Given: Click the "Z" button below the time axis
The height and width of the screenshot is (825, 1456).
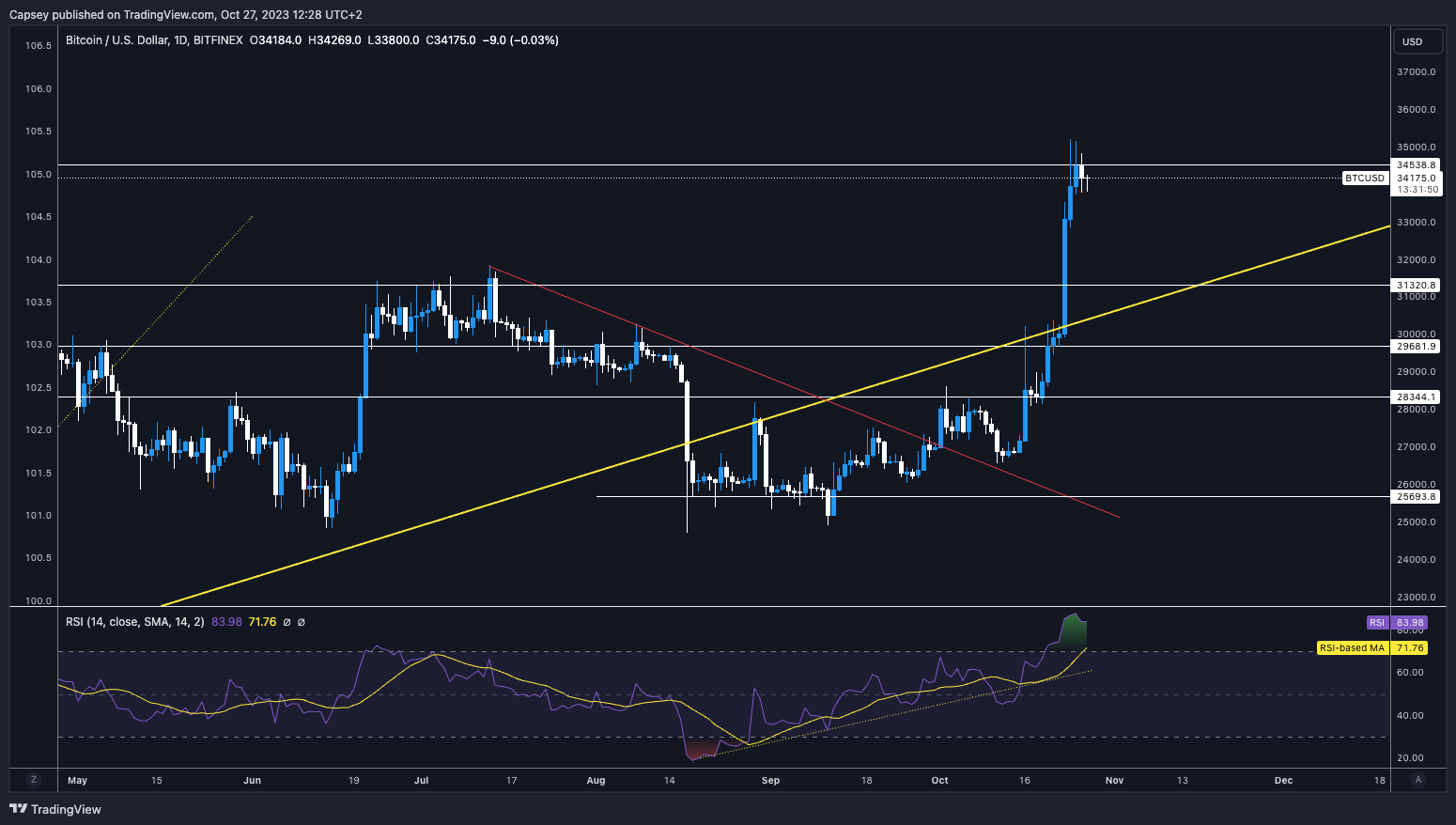Looking at the screenshot, I should click(x=34, y=780).
